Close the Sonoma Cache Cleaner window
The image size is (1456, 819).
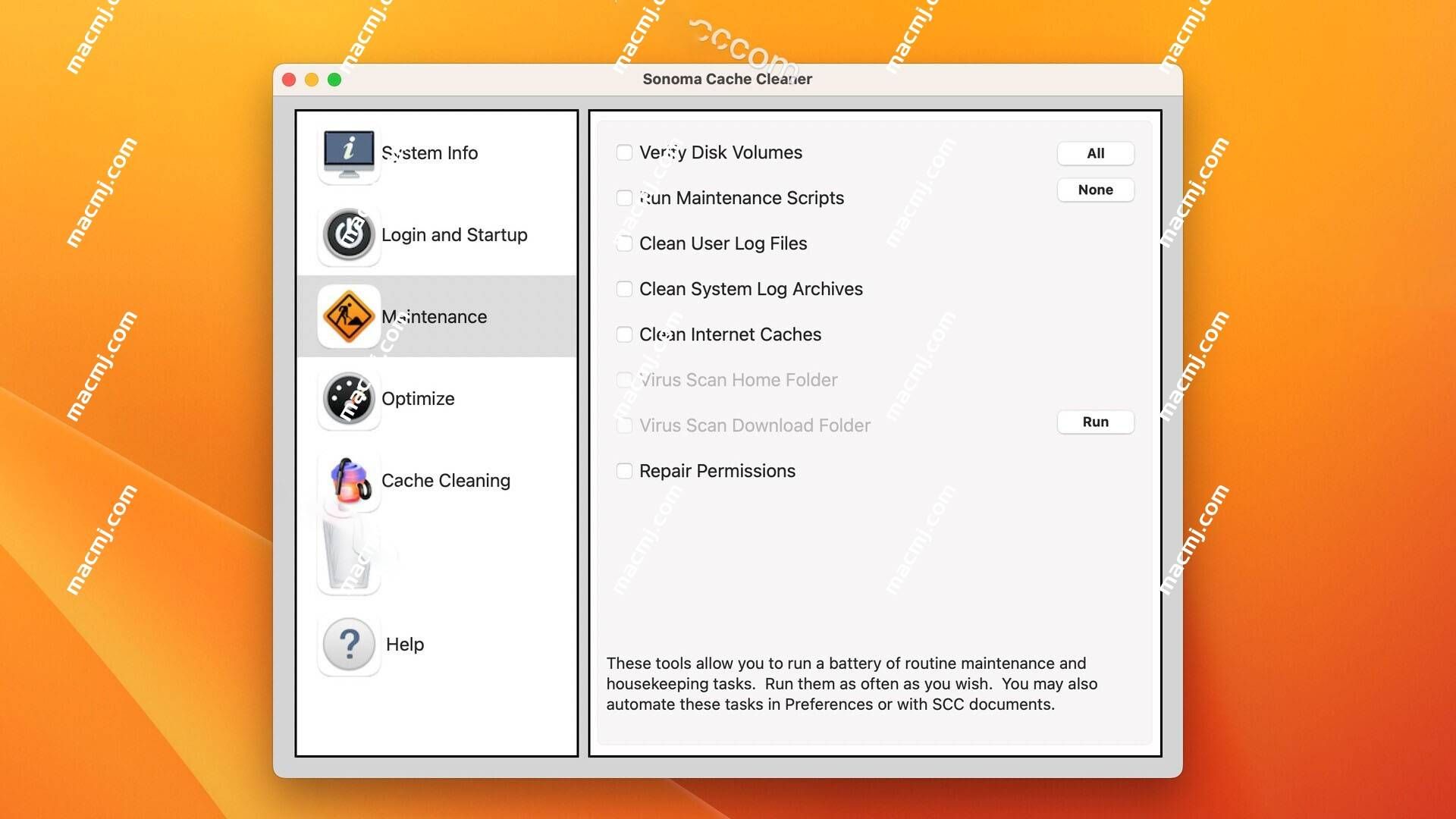289,80
